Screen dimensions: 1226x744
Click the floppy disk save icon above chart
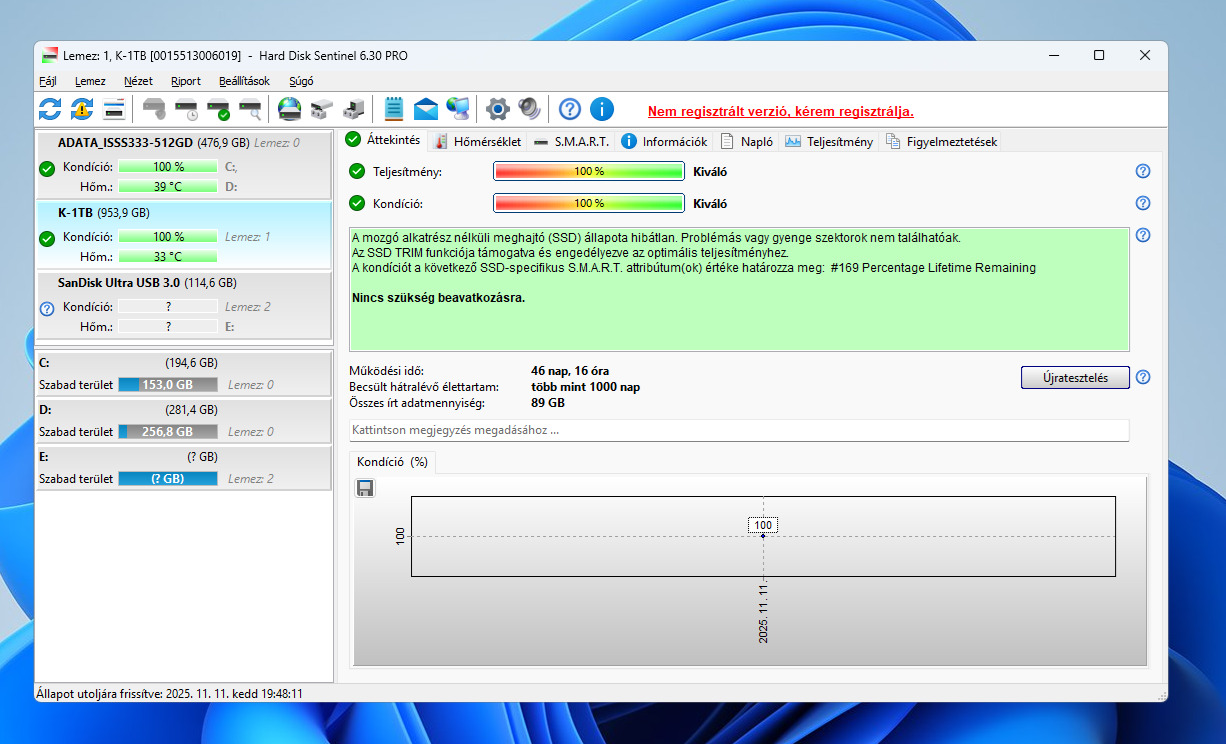point(365,488)
